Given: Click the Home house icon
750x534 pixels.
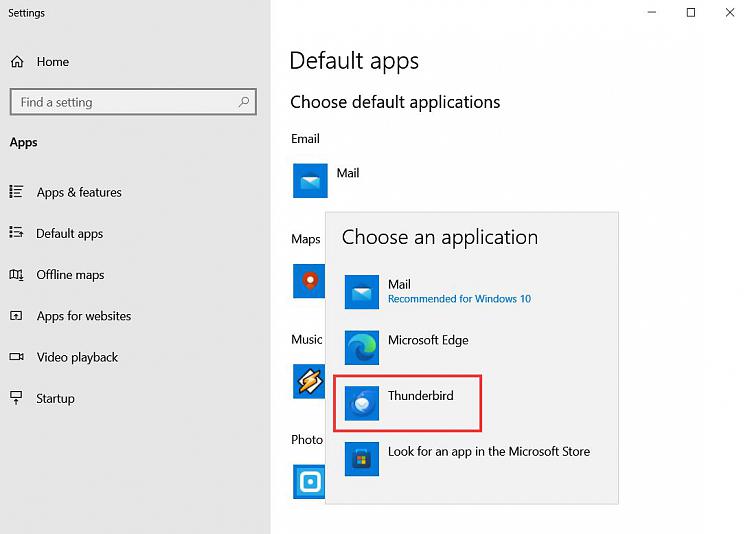Looking at the screenshot, I should point(17,62).
